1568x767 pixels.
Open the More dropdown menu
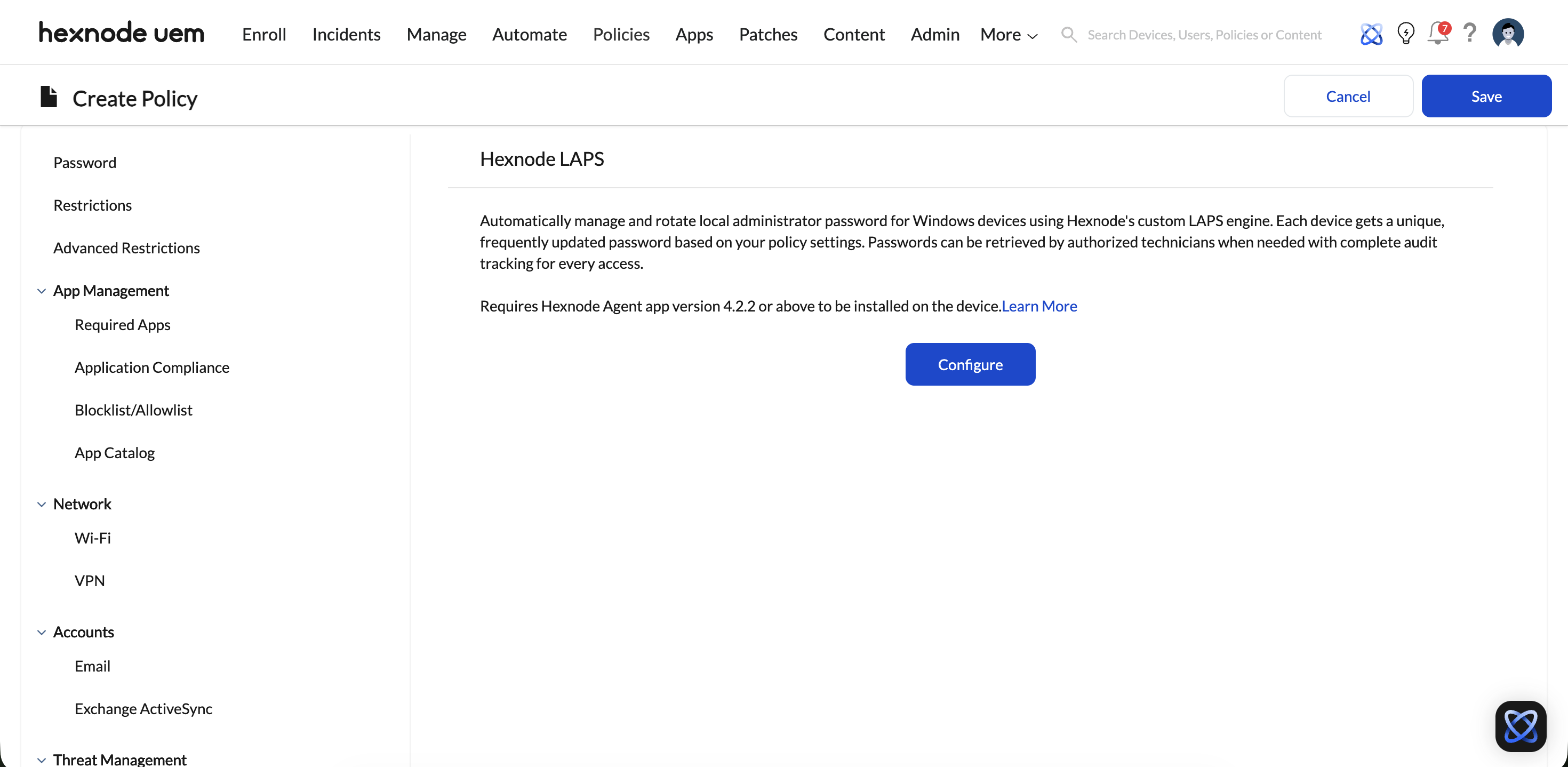coord(1008,35)
